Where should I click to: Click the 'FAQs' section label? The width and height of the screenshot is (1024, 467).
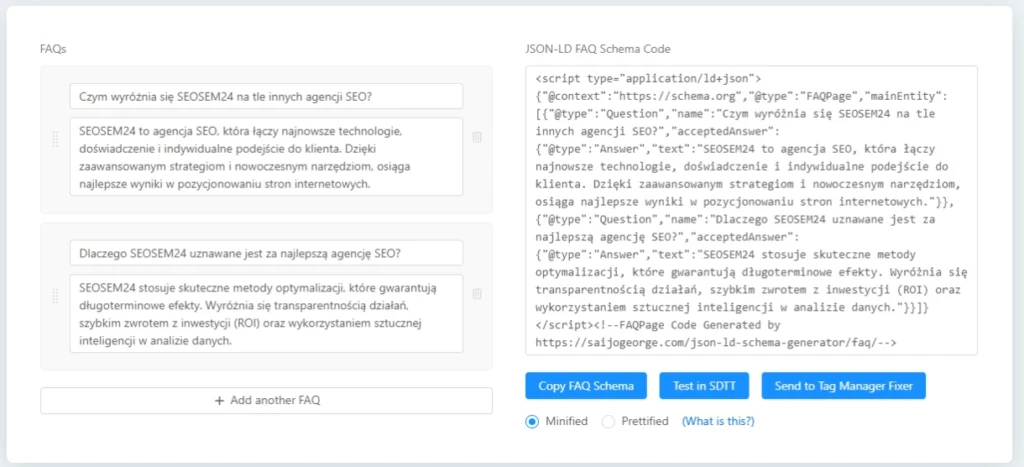(x=53, y=49)
